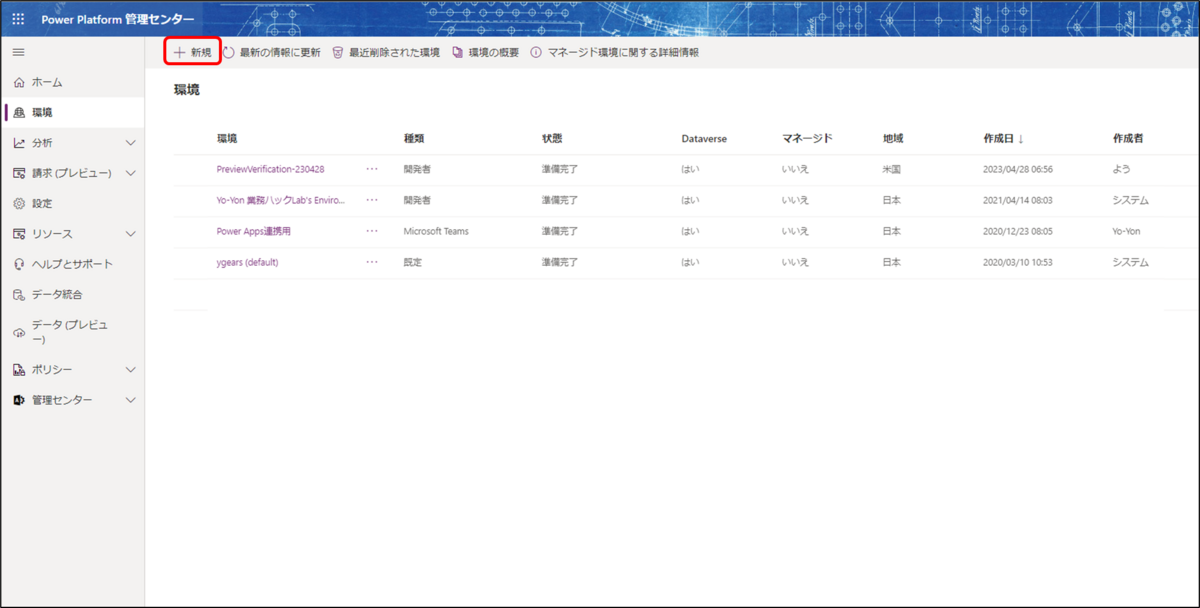The image size is (1200, 608).
Task: Open more options for Power Apps連携用
Action: (x=372, y=231)
